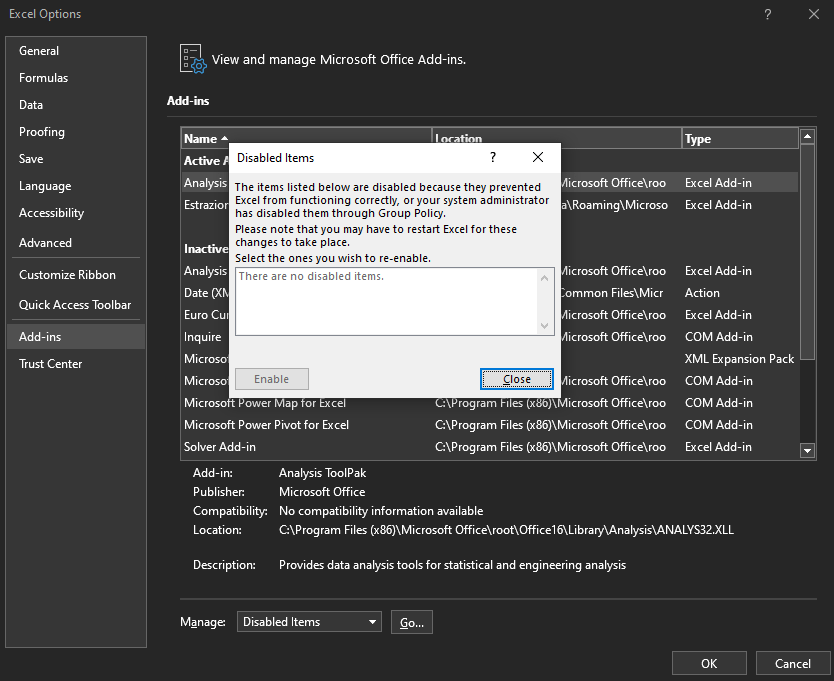Open the General options category
The width and height of the screenshot is (834, 681).
pyautogui.click(x=39, y=51)
